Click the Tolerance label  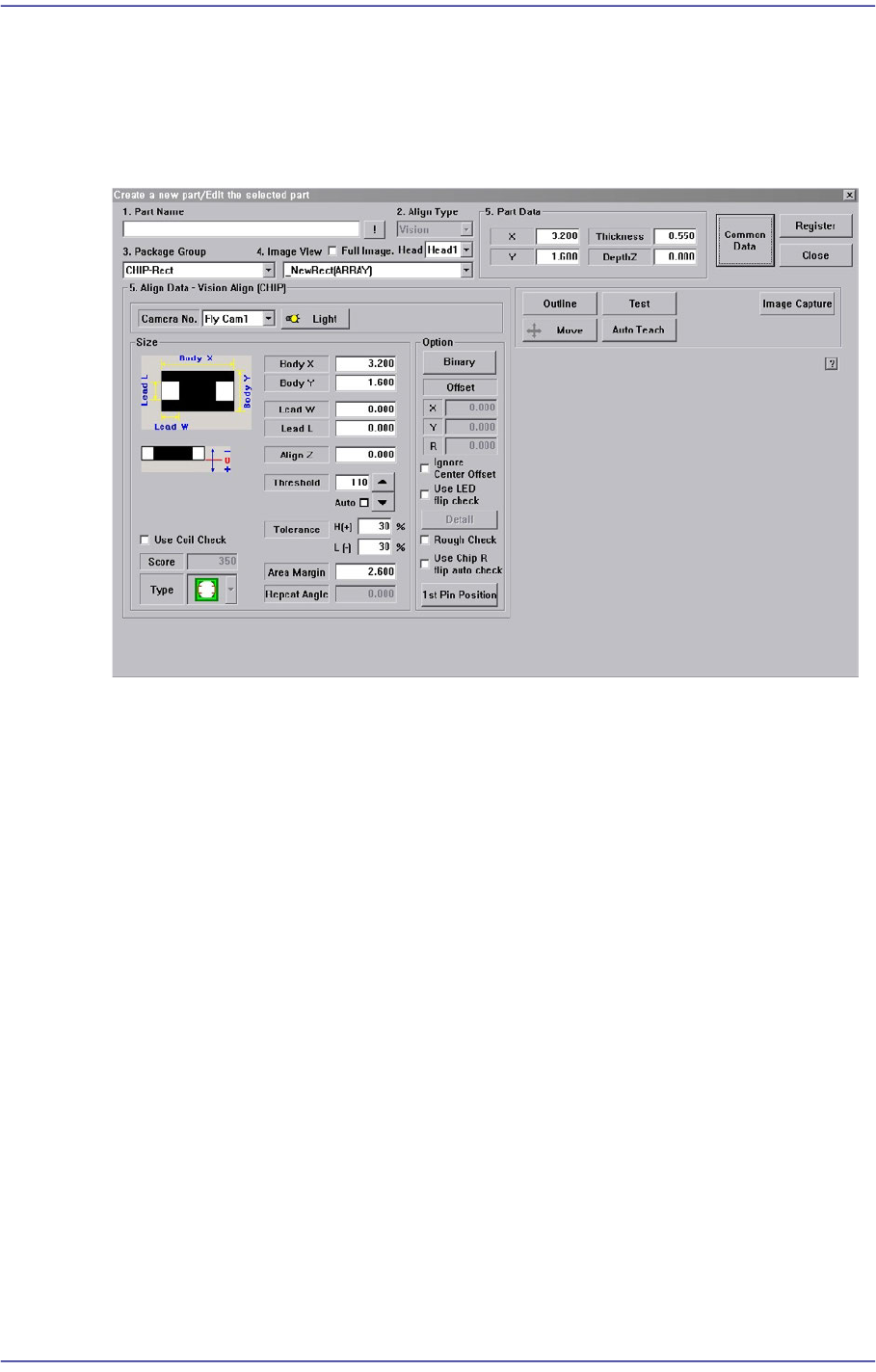click(297, 529)
